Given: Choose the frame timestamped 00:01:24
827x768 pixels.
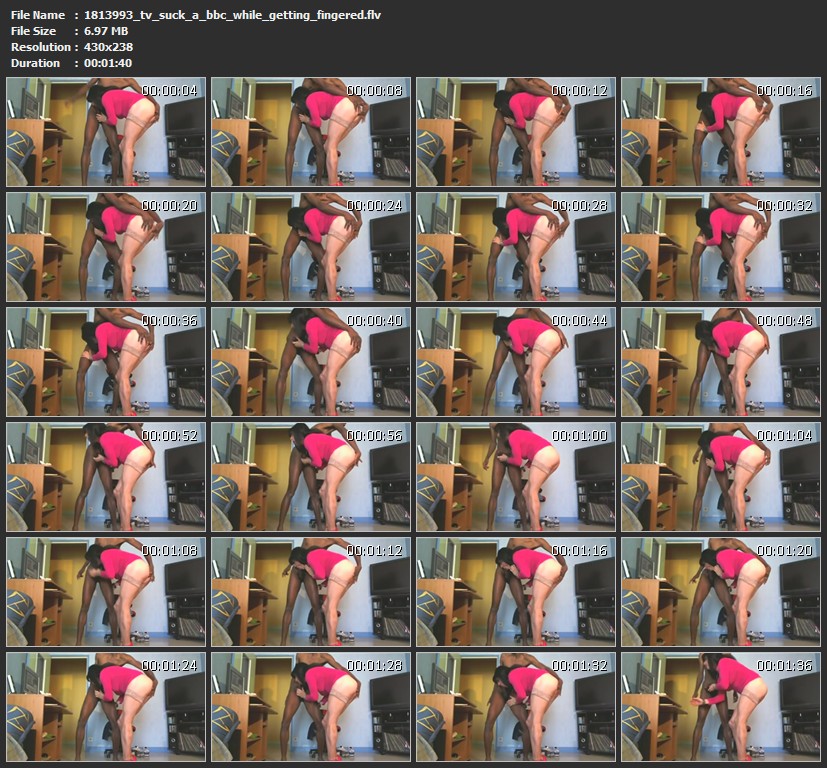Looking at the screenshot, I should pyautogui.click(x=106, y=706).
